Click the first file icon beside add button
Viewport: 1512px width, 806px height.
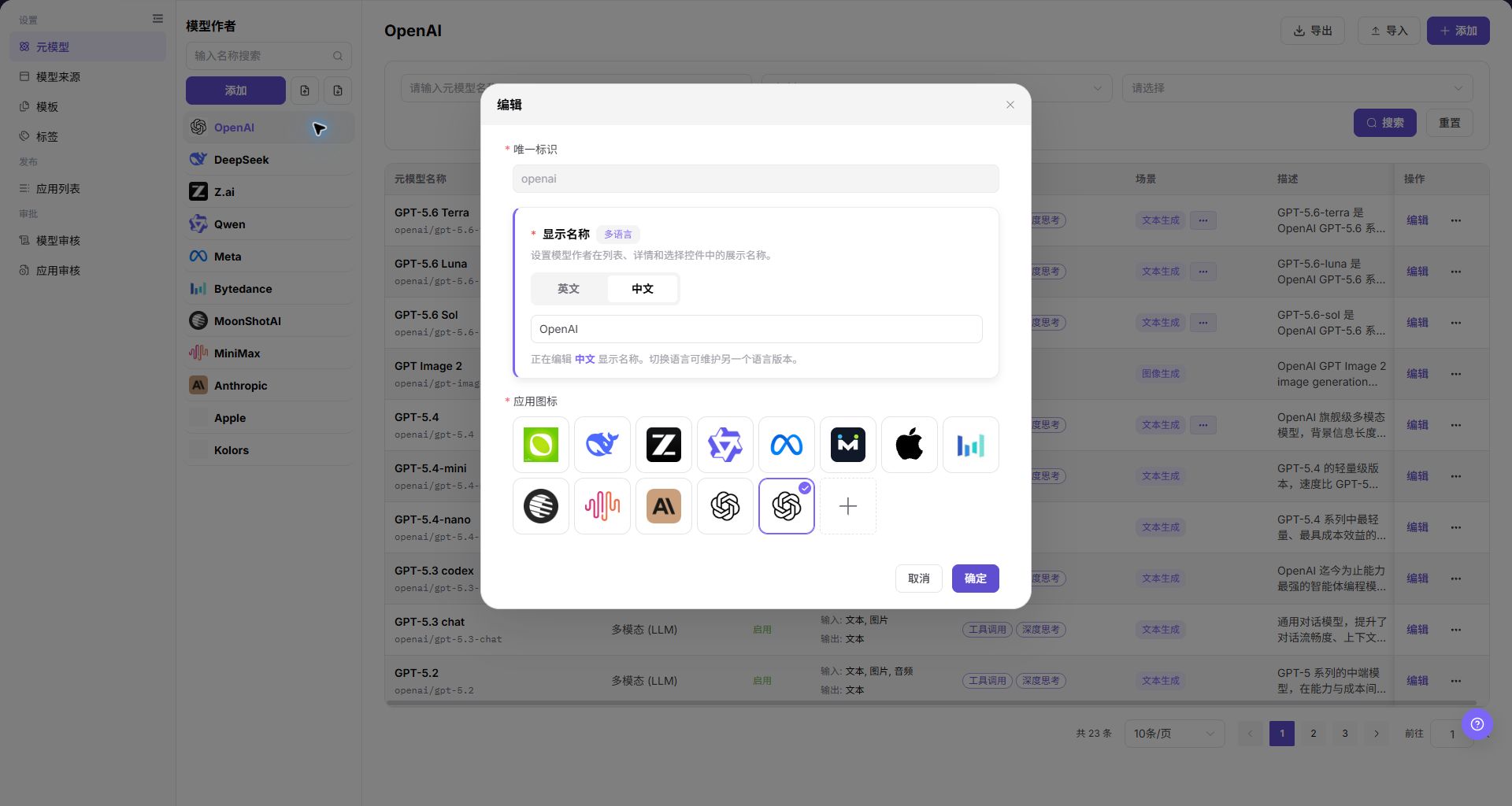305,91
